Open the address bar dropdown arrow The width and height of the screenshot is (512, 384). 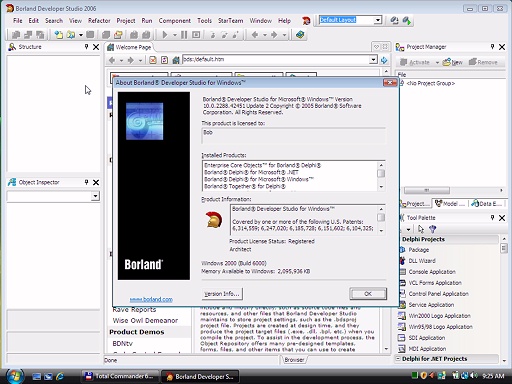(373, 60)
